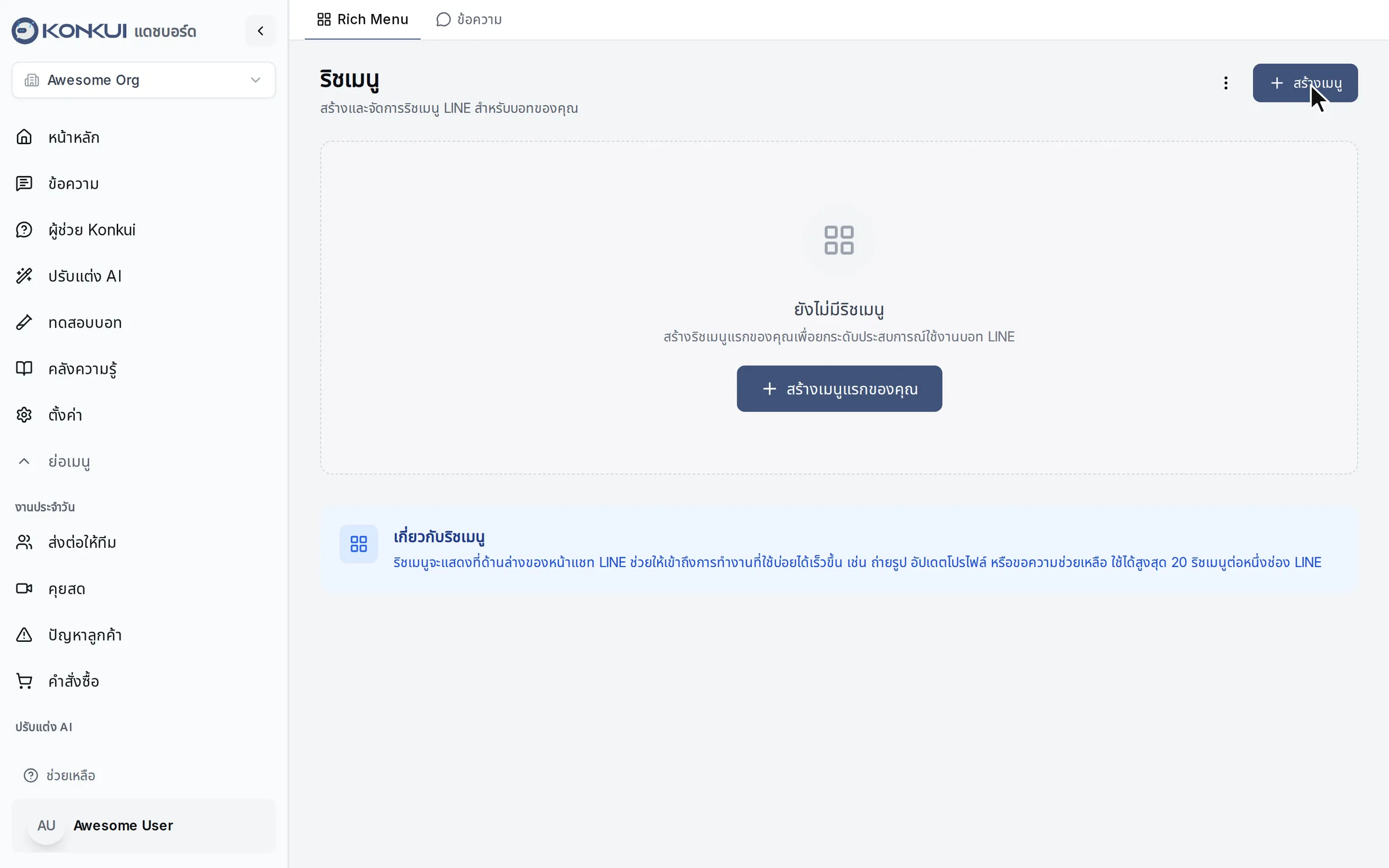Switch to the Rich Menu tab
Screen dimensions: 1389x868
(363, 20)
